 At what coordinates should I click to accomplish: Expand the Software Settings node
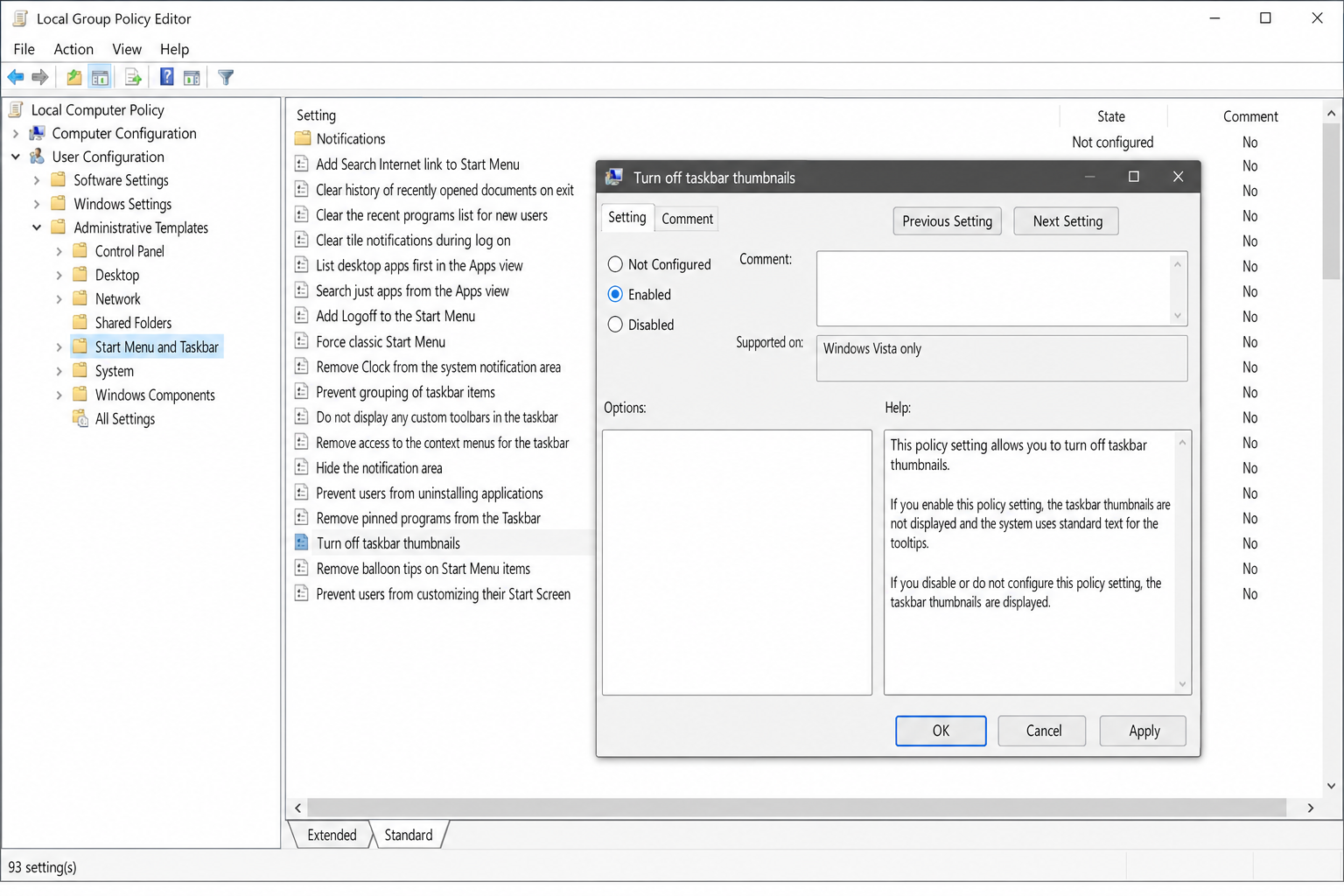pyautogui.click(x=37, y=180)
